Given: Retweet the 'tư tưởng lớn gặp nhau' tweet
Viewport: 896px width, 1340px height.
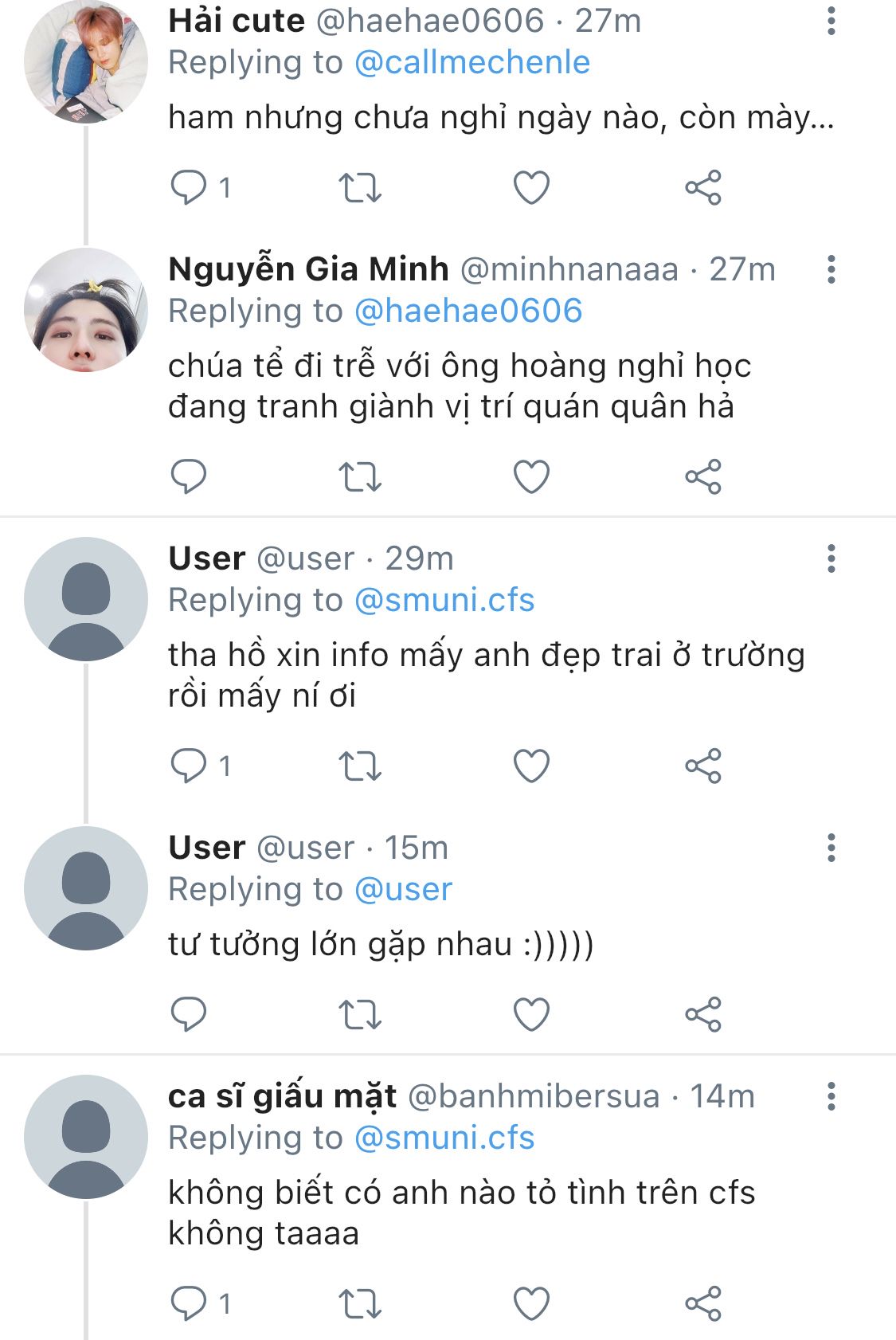Looking at the screenshot, I should 360,1015.
